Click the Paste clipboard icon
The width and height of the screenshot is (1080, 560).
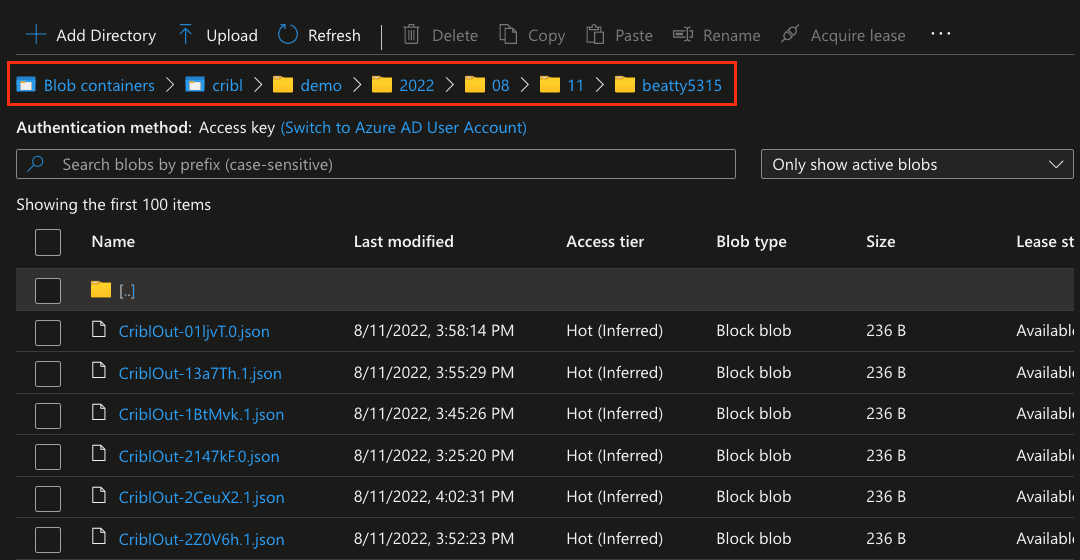[x=595, y=35]
